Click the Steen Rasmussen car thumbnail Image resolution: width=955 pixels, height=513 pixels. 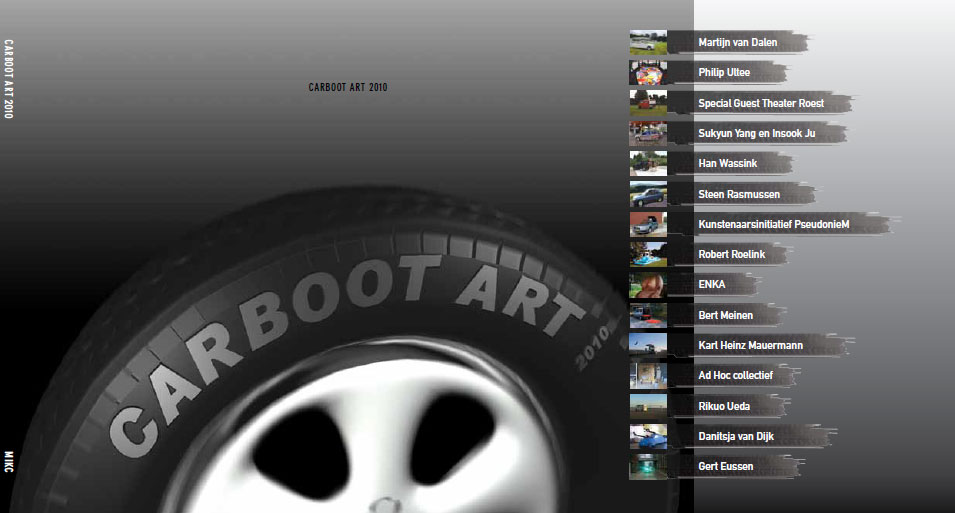point(648,194)
